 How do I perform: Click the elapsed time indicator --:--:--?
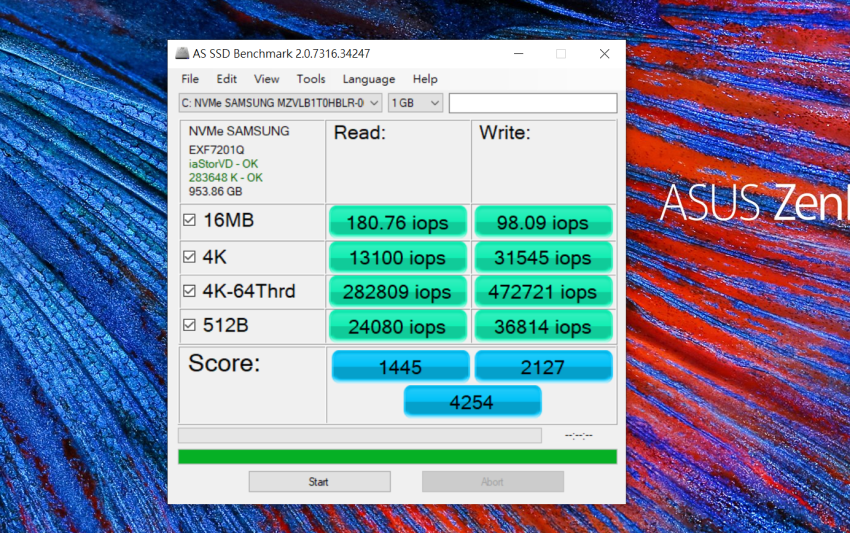[x=578, y=435]
